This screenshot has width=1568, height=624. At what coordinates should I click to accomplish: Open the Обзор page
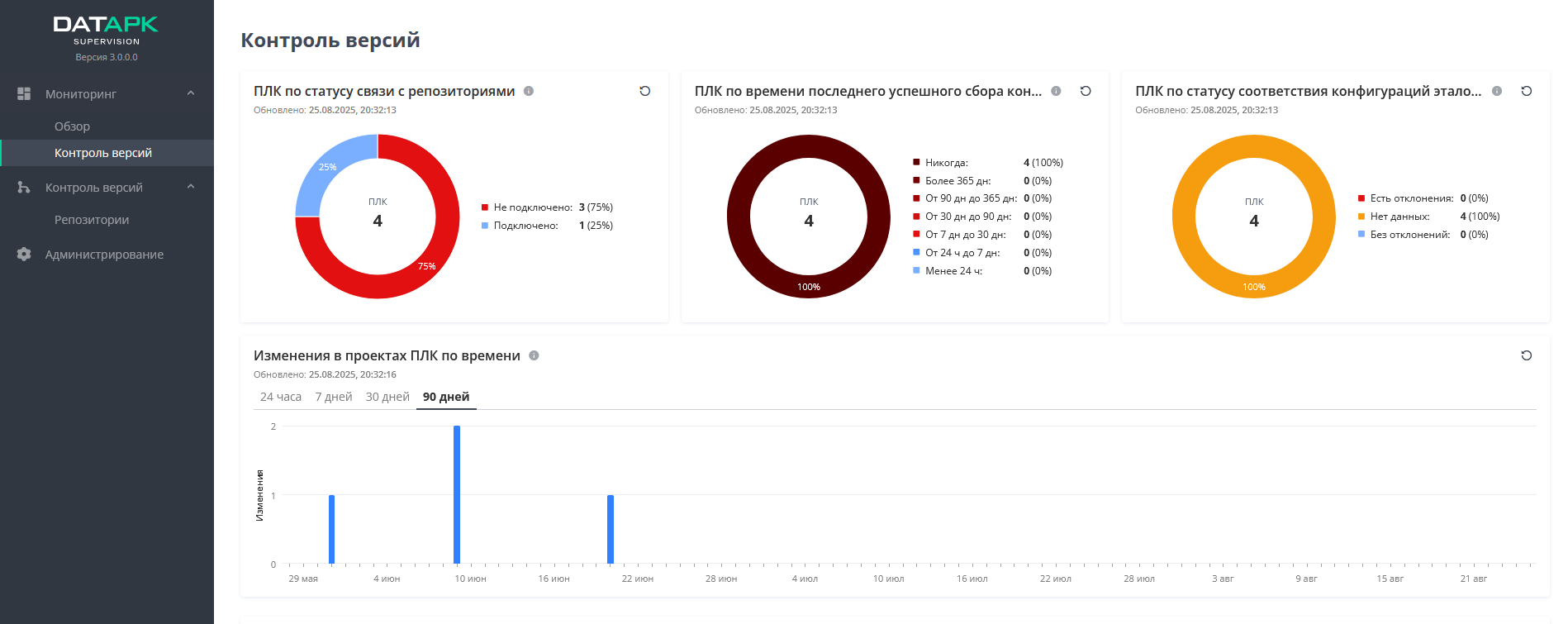click(x=72, y=126)
